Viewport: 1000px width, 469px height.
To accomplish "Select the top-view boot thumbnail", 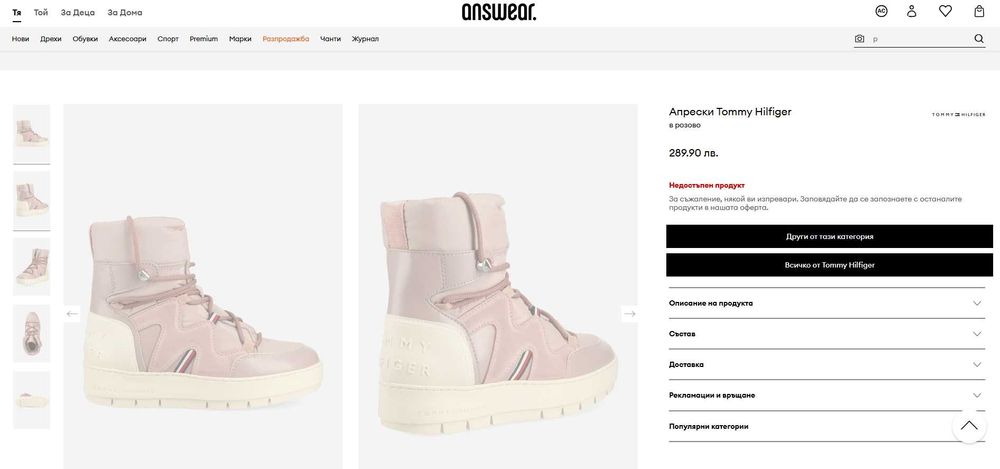I will [31, 333].
